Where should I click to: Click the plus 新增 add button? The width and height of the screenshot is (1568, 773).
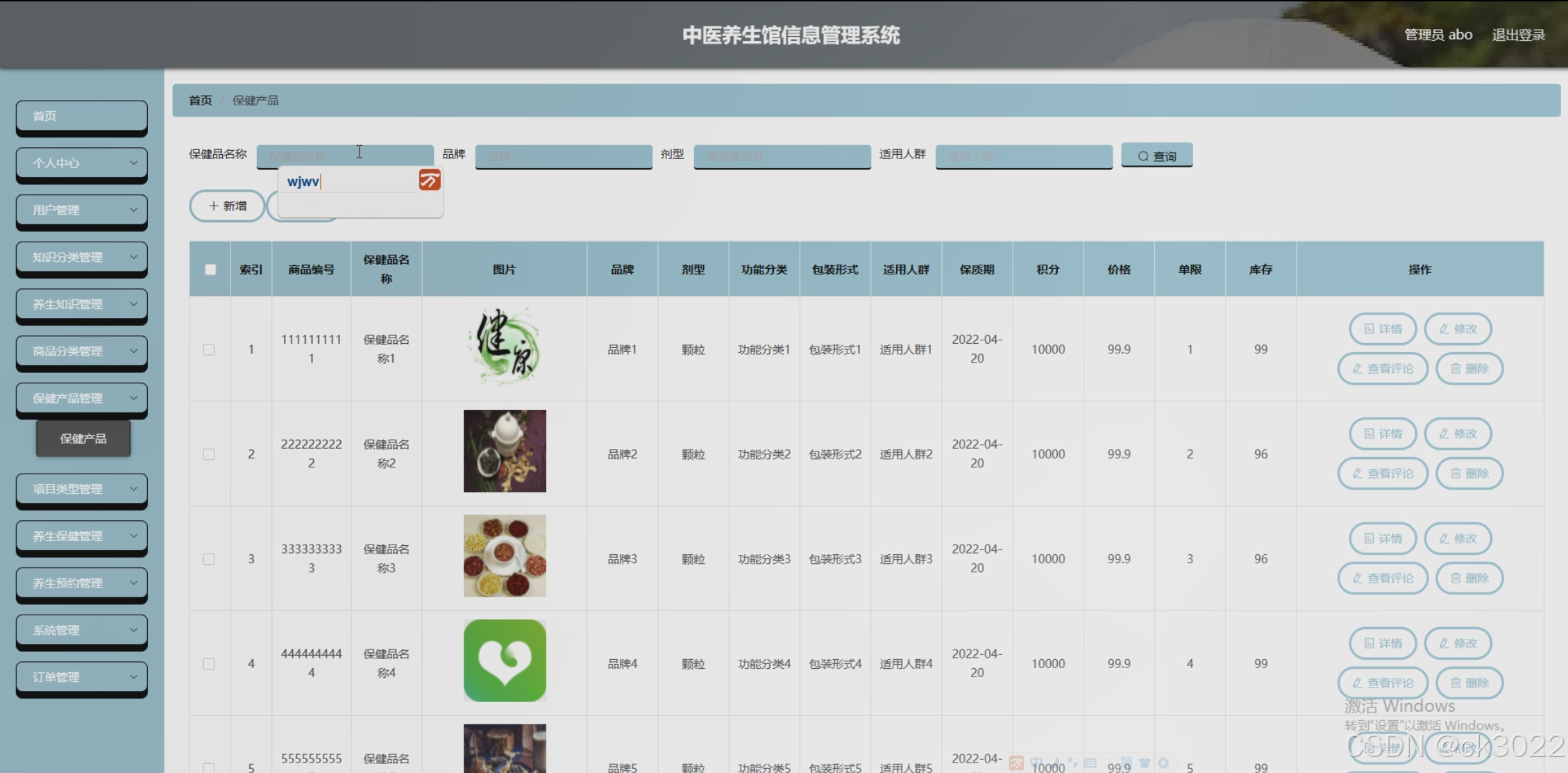(228, 206)
